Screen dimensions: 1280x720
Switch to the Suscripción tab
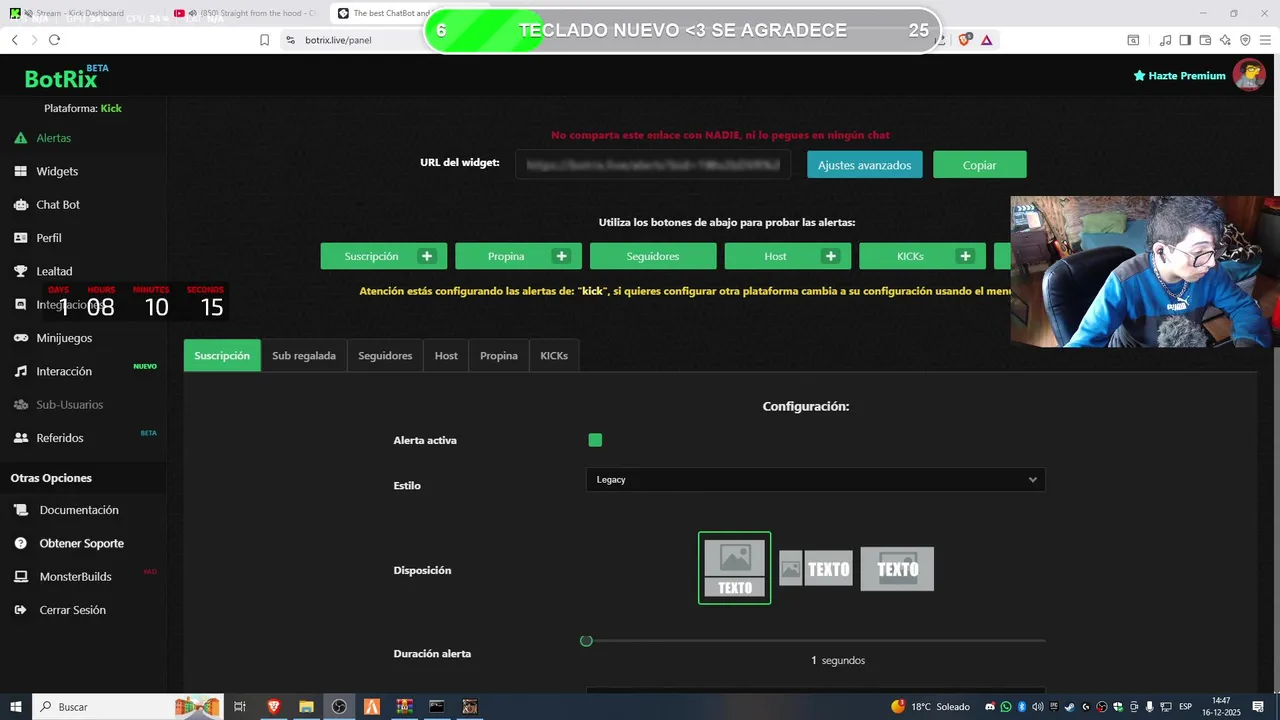click(x=222, y=355)
